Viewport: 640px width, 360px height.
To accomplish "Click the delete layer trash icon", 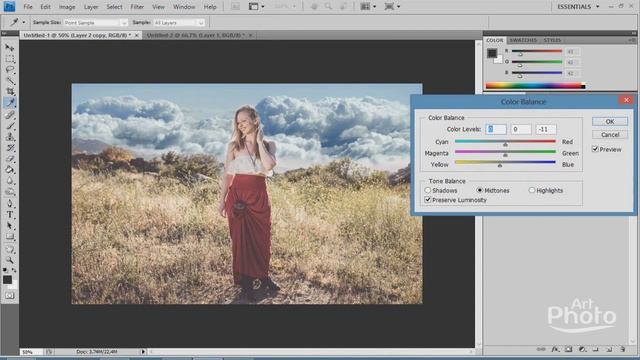I will click(x=622, y=349).
